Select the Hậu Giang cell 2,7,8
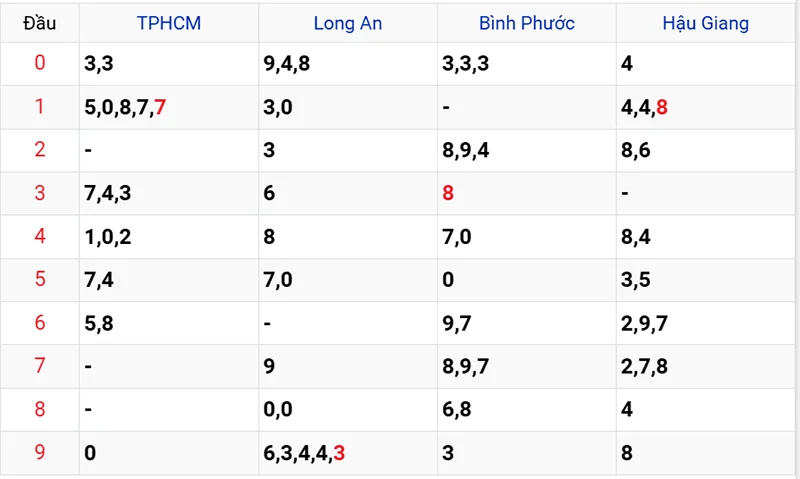This screenshot has height=479, width=800. [643, 366]
